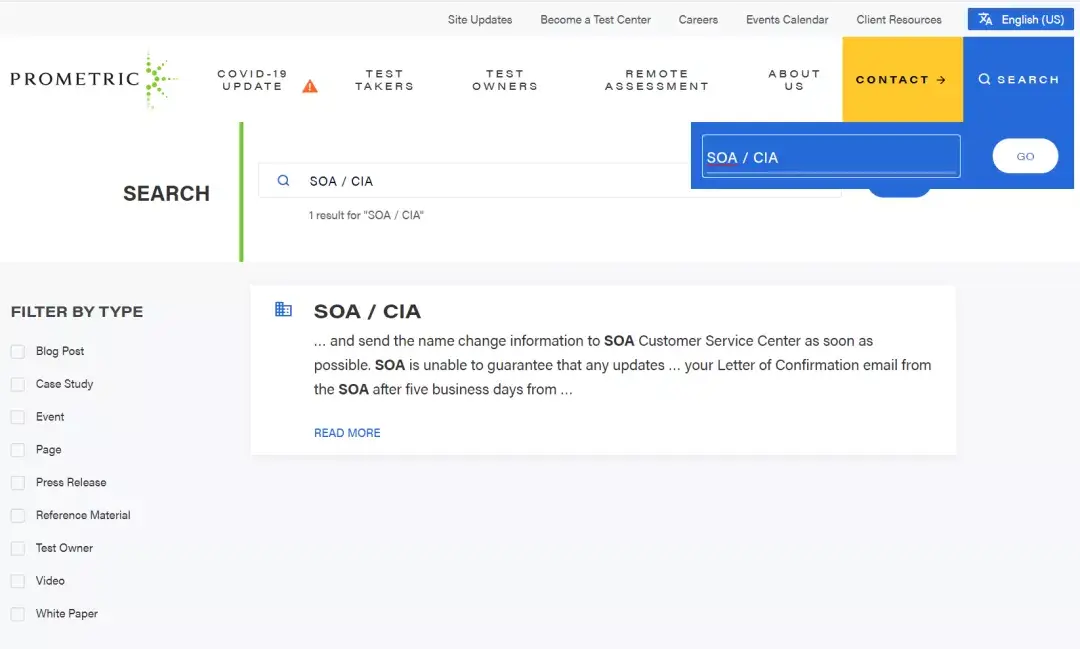
Task: Open the English (US) language selector
Action: (x=1021, y=19)
